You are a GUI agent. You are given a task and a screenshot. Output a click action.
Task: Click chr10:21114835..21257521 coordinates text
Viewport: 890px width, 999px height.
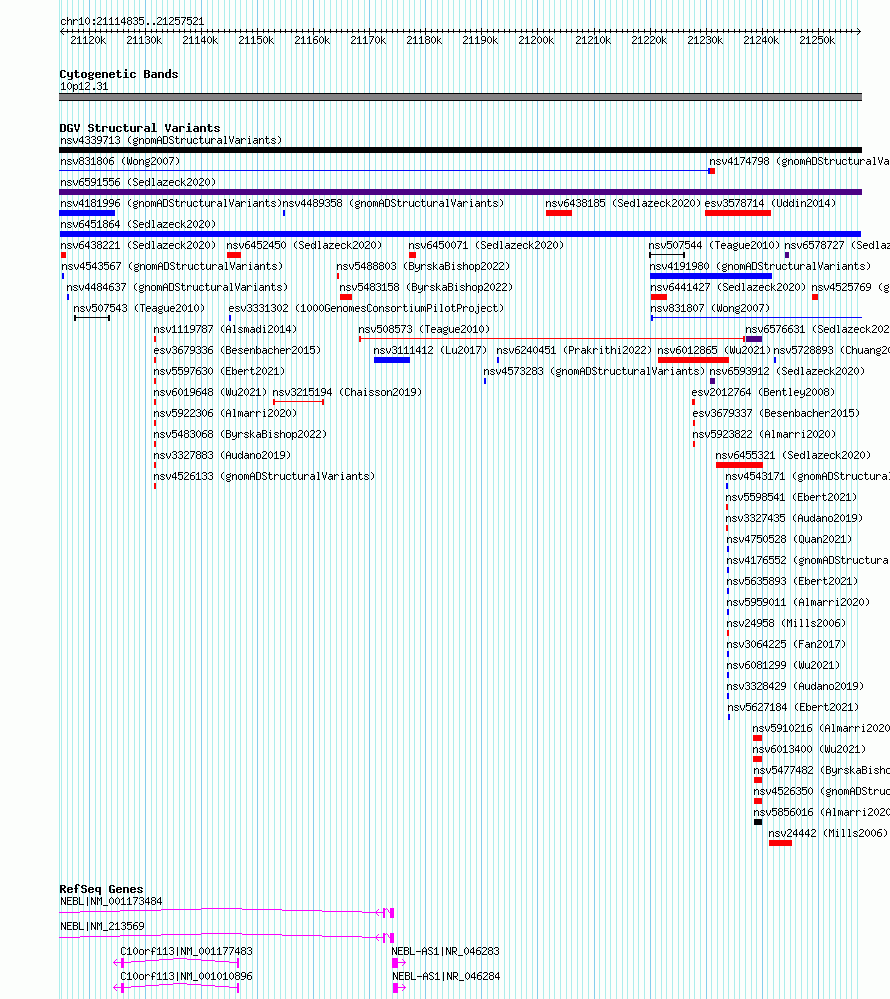click(132, 21)
